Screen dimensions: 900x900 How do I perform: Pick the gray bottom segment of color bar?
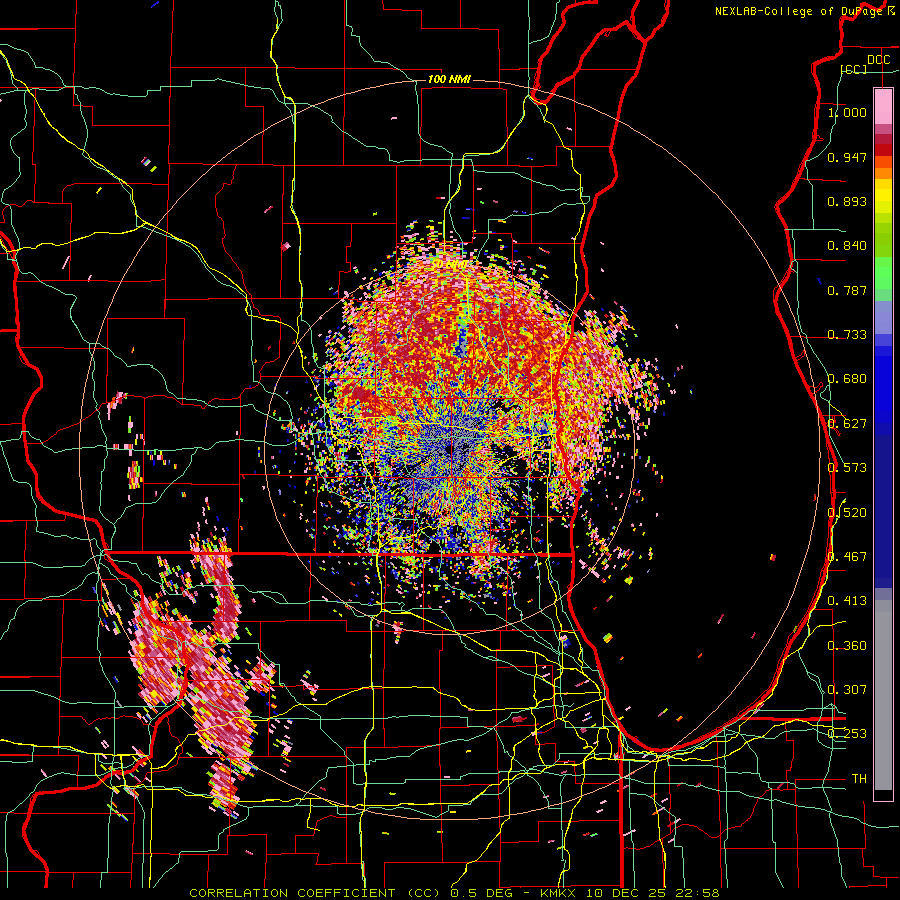883,695
